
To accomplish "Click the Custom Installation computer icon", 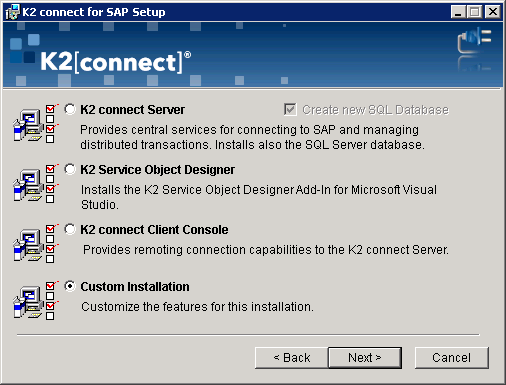I will coord(34,301).
